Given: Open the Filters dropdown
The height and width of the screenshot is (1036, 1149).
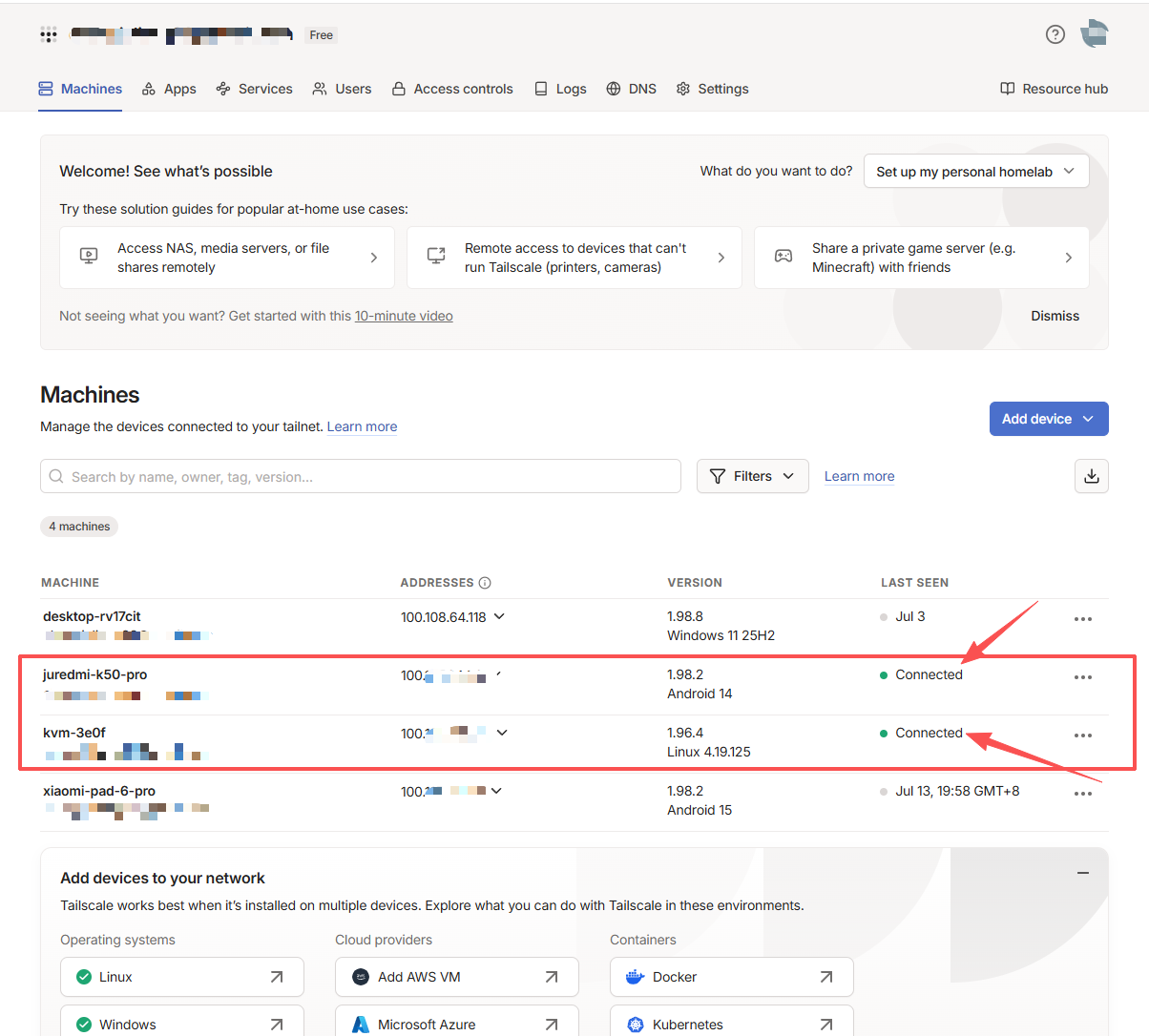Looking at the screenshot, I should 753,476.
